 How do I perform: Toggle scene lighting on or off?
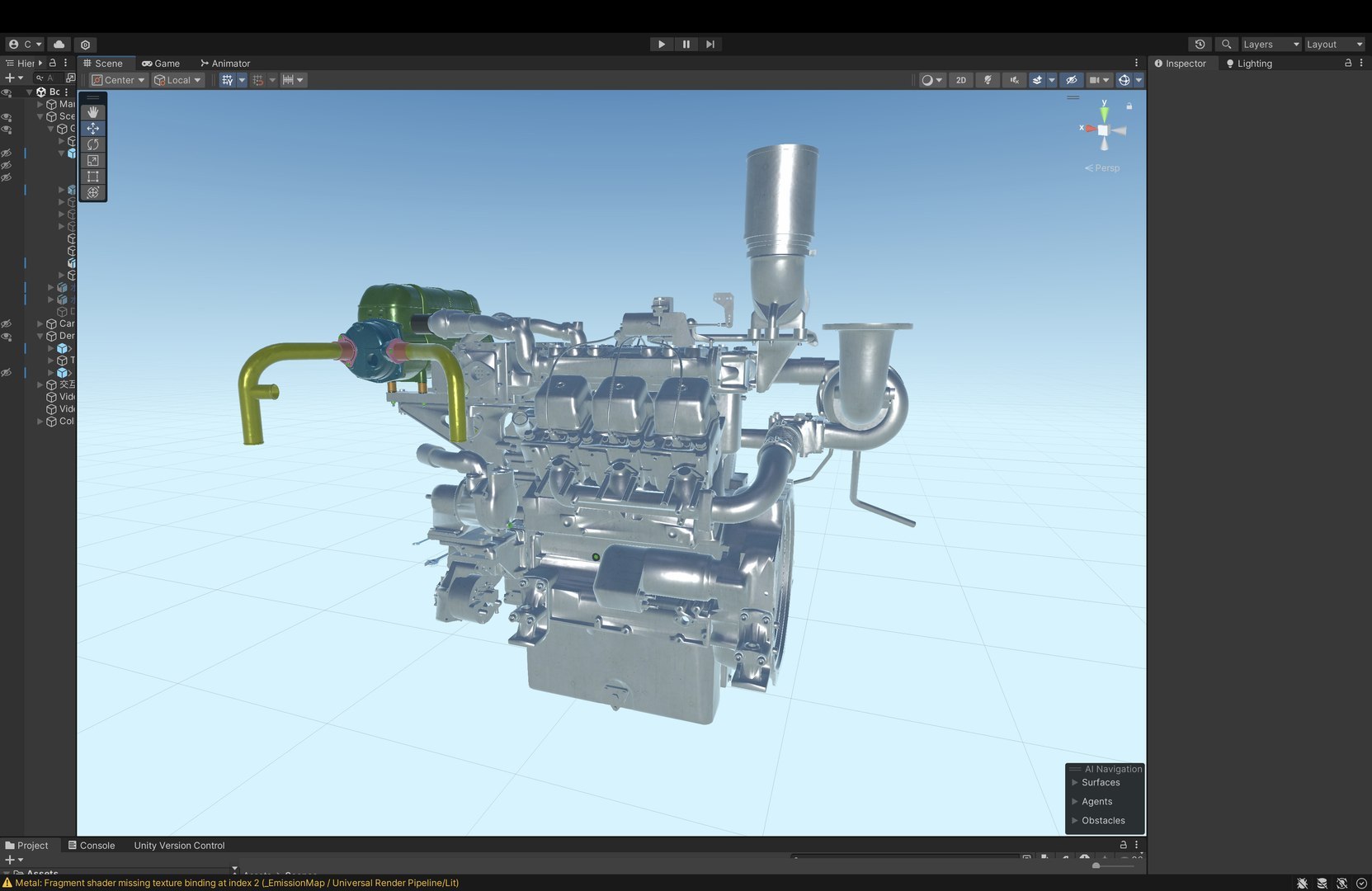pyautogui.click(x=987, y=80)
